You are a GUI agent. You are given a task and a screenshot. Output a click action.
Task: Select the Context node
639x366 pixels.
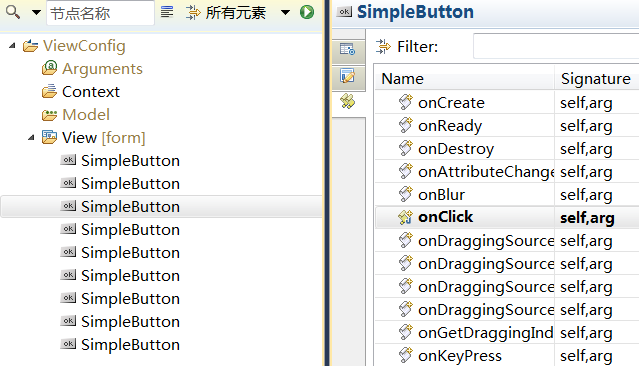tap(91, 92)
